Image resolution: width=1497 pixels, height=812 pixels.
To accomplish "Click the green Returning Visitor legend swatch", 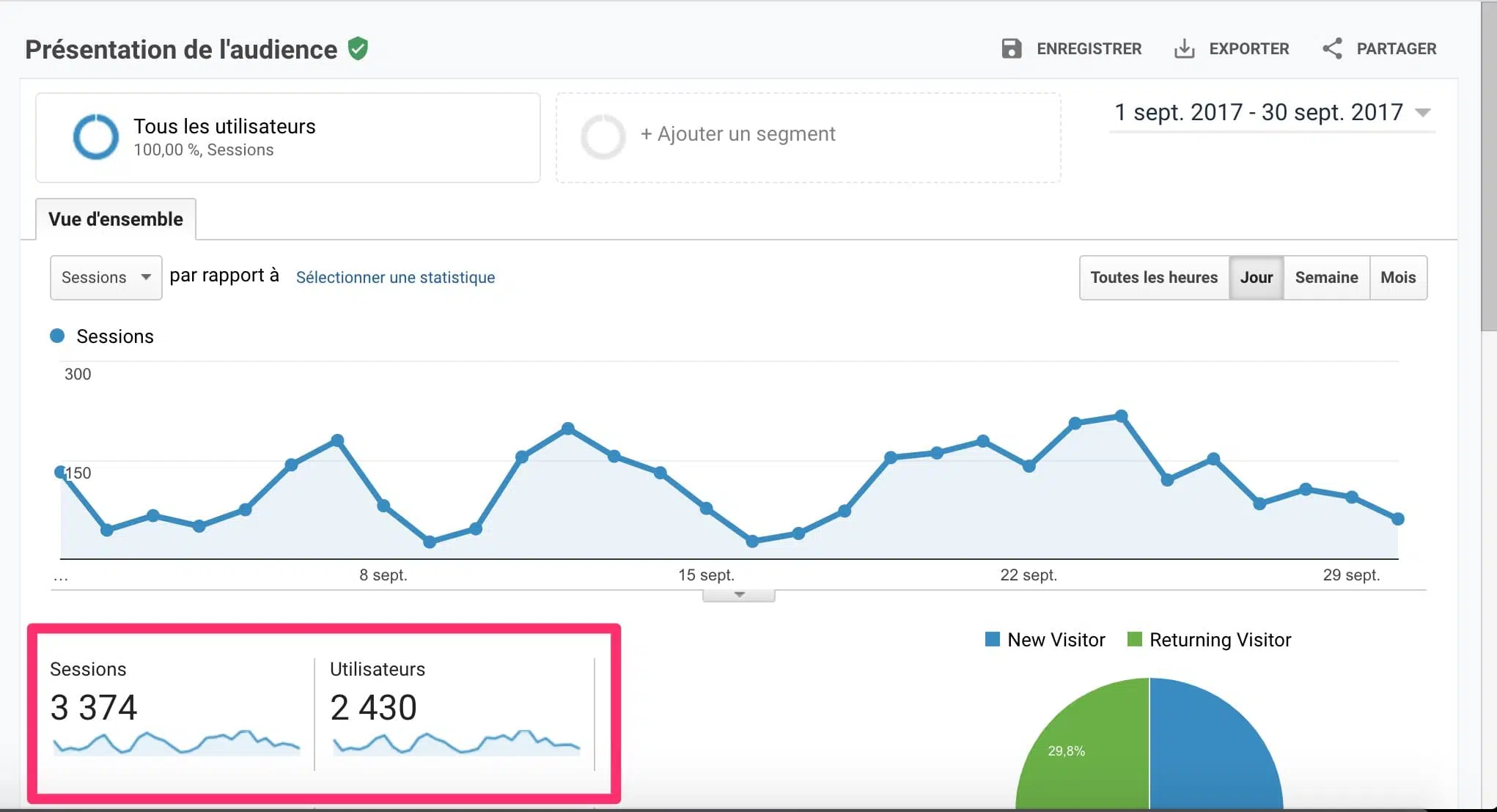I will 1134,639.
